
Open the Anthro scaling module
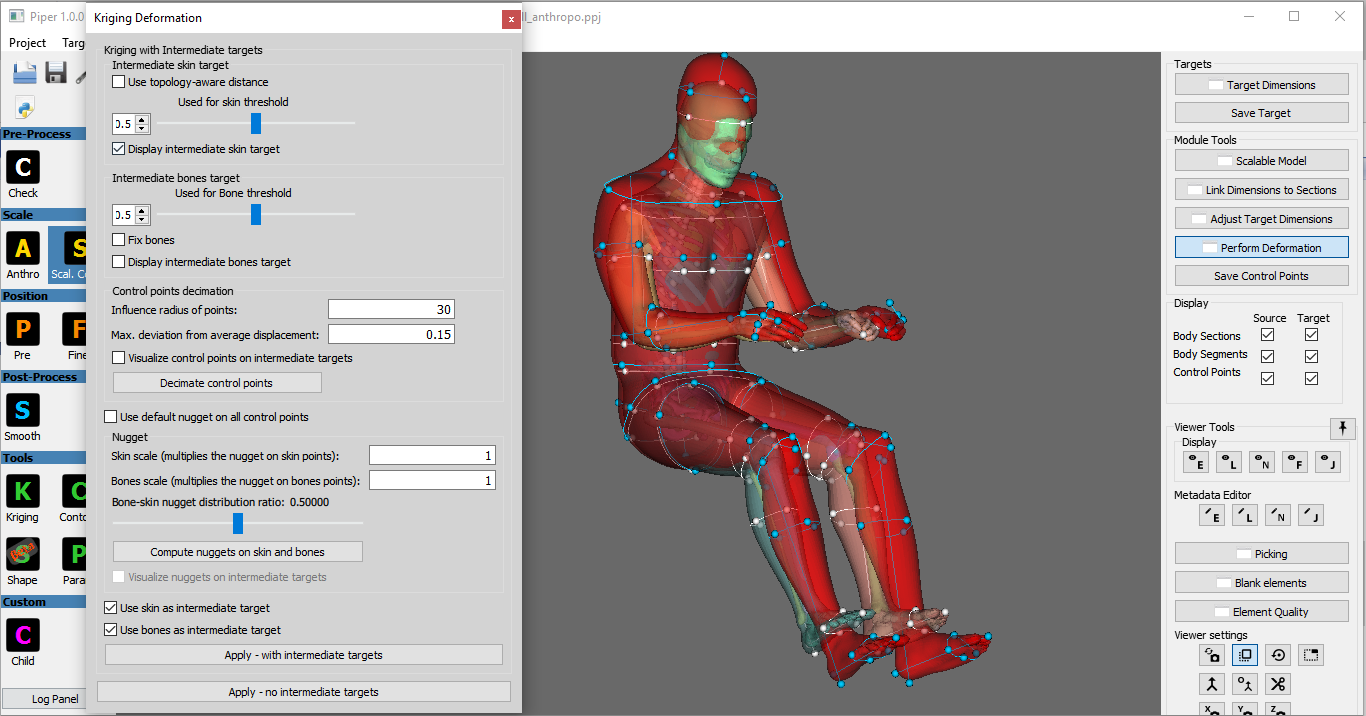pos(23,248)
